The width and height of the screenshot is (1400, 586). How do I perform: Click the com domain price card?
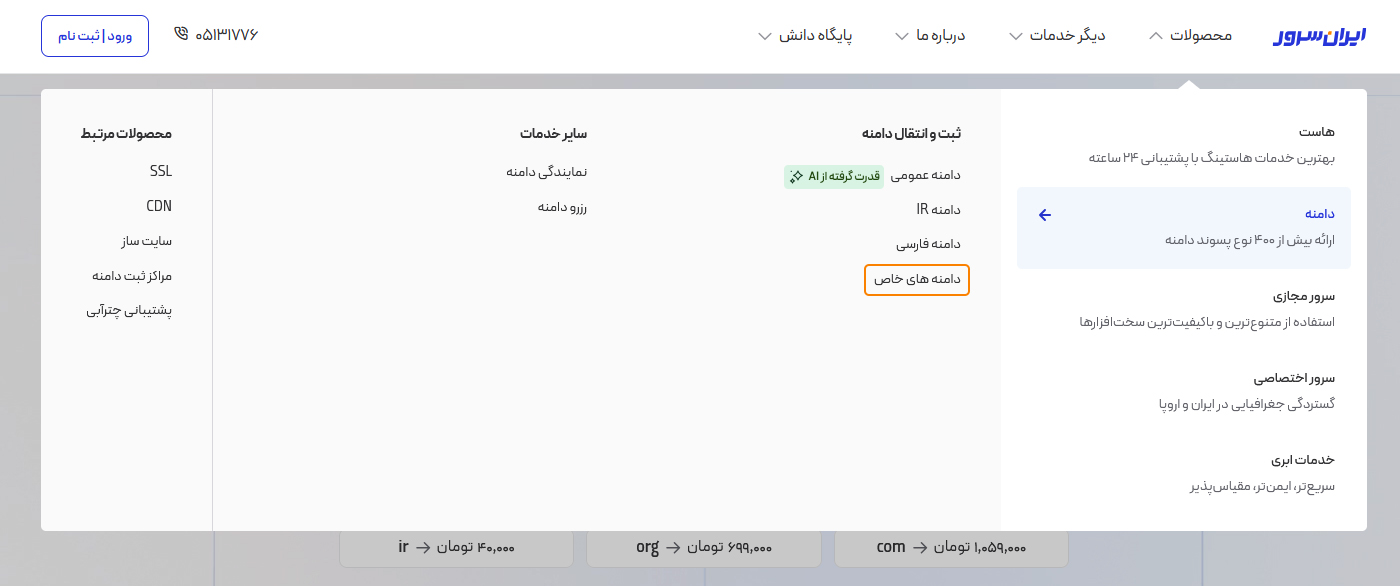tap(951, 548)
